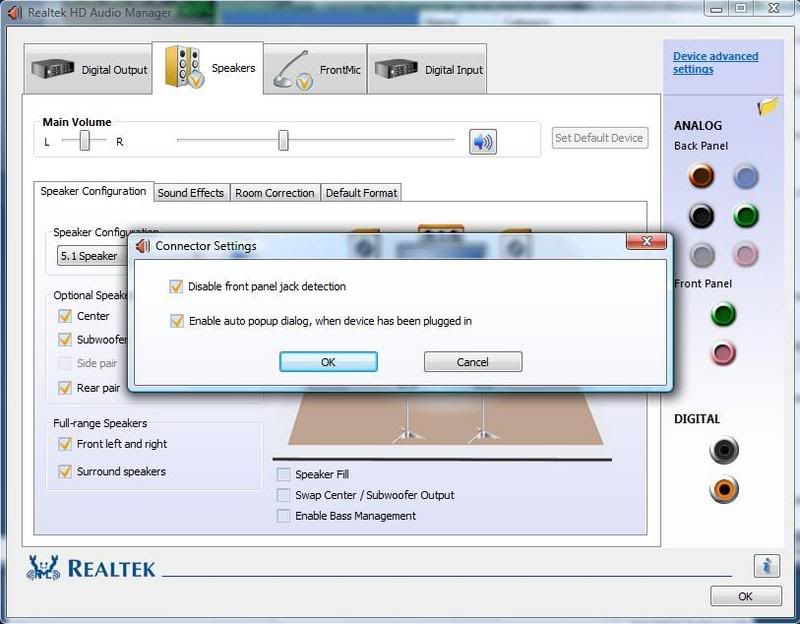Click the L/R balance slider handle
Image resolution: width=800 pixels, height=624 pixels.
(85, 140)
